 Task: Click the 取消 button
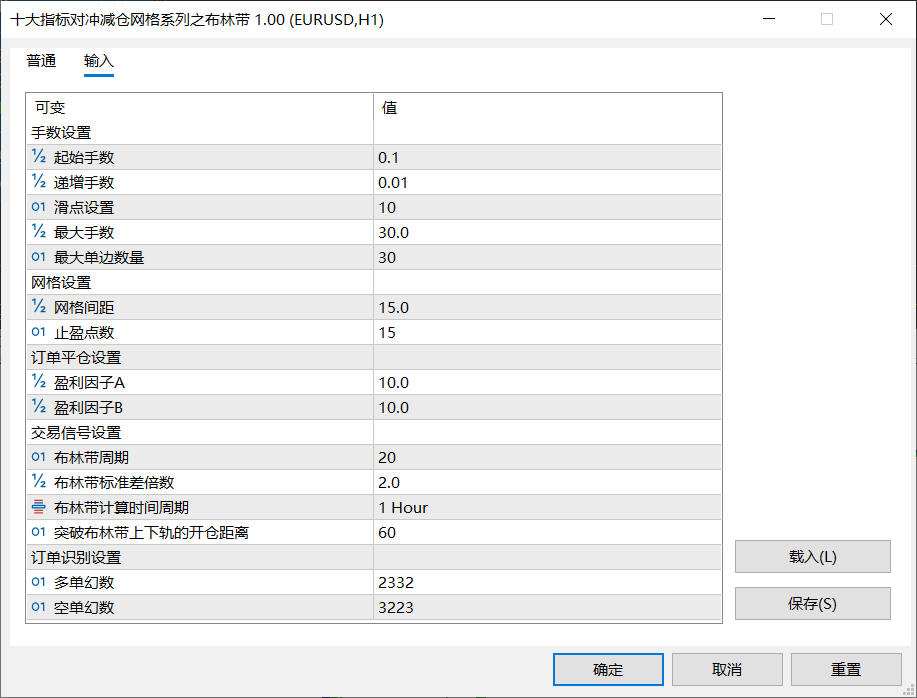click(x=727, y=669)
